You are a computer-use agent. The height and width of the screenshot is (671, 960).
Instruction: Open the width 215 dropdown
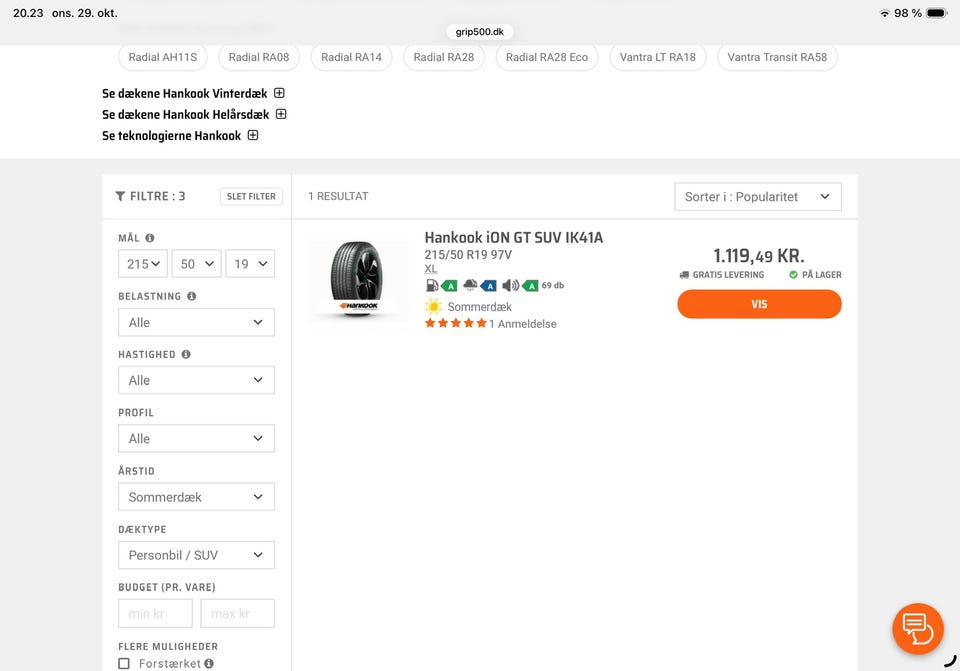[143, 264]
